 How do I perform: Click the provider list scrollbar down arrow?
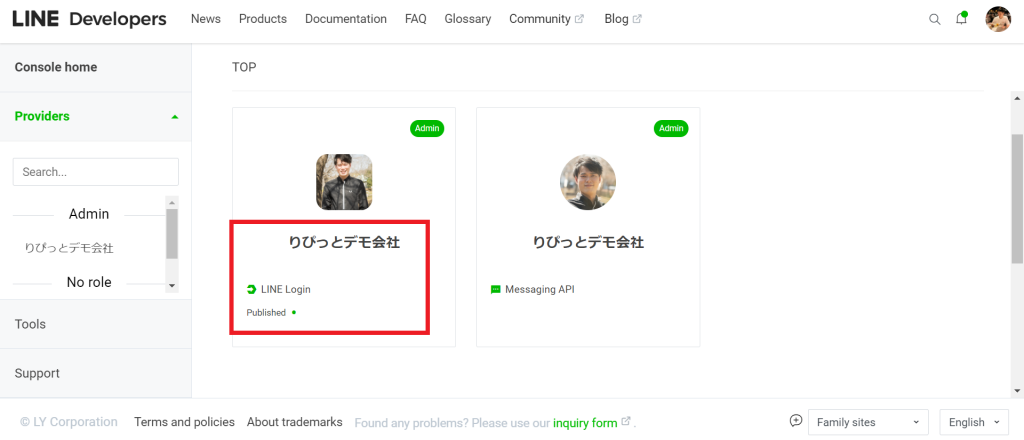[x=172, y=285]
